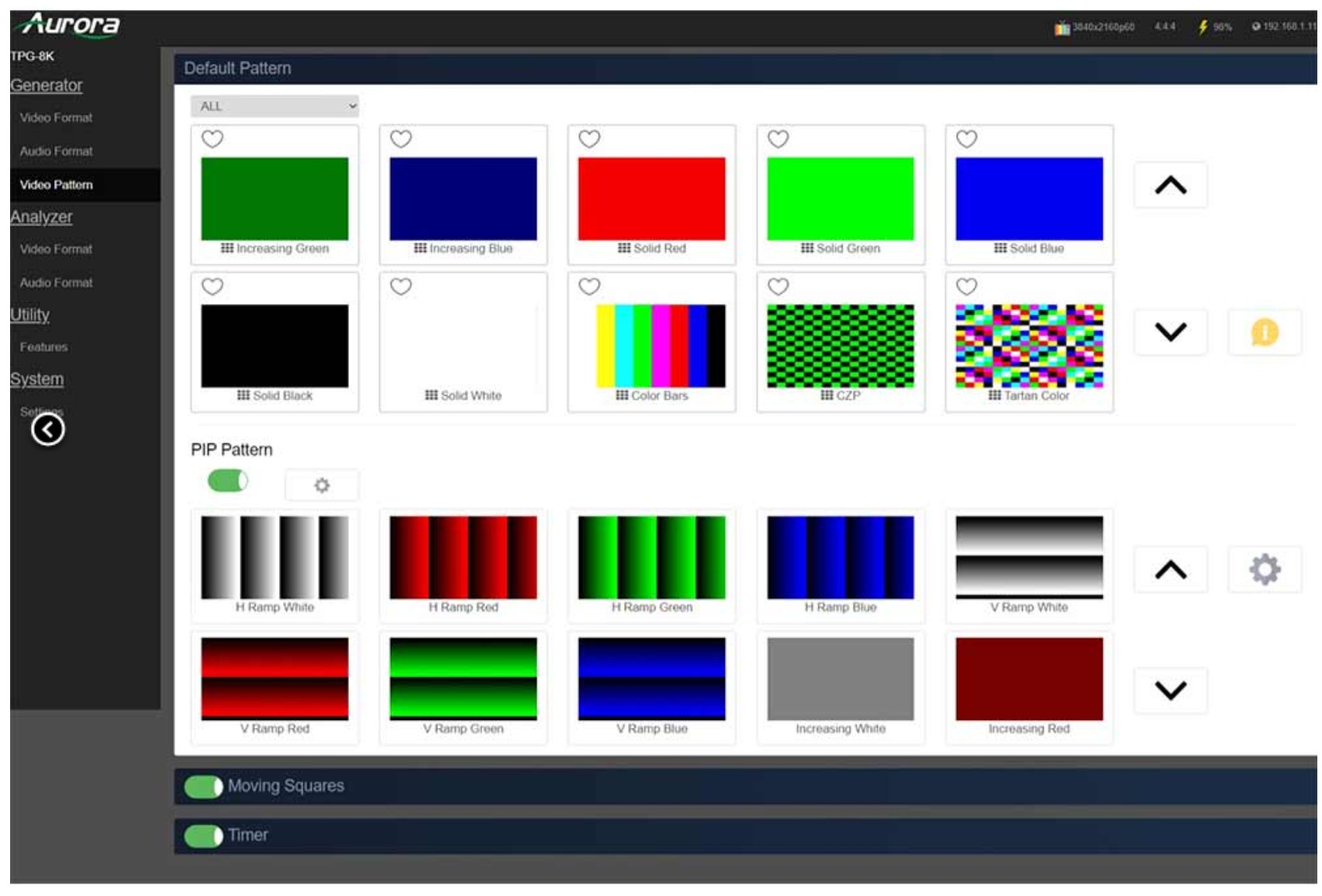This screenshot has width=1322, height=896.
Task: Click the IP address network icon
Action: click(1256, 26)
